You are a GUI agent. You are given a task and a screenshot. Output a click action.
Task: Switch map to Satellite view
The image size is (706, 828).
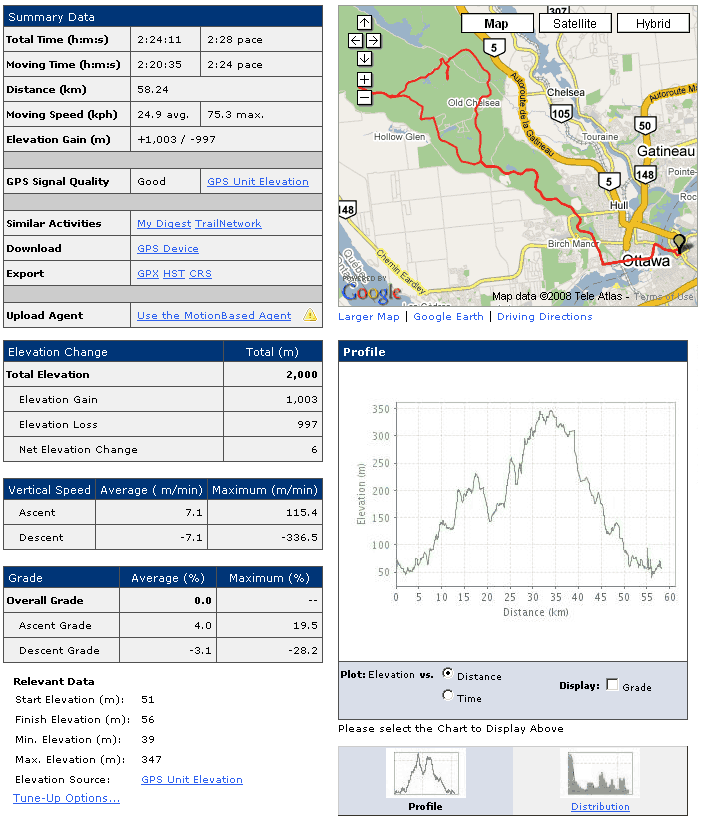coord(575,24)
